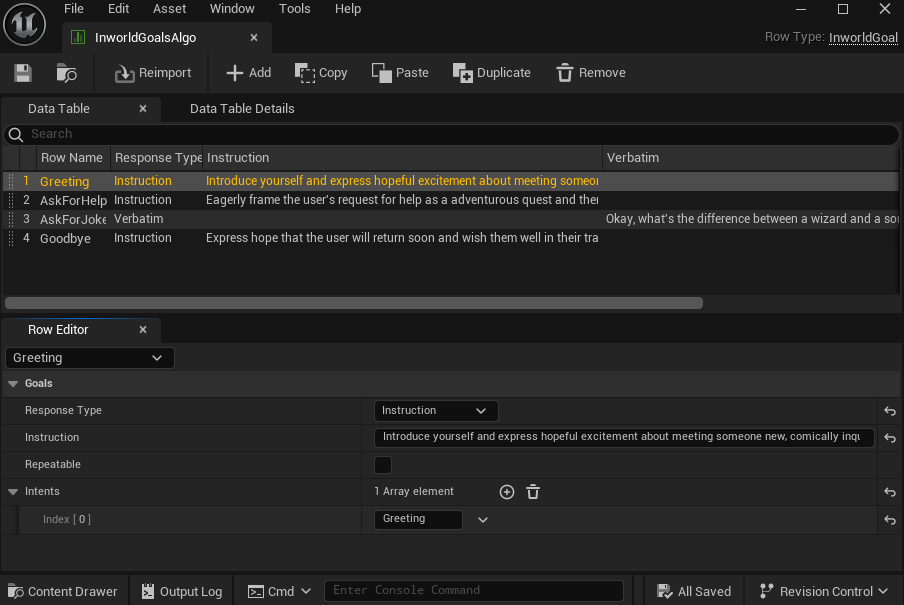Click the horizontal scrollbar in data table
Screen dimensions: 904x605
pyautogui.click(x=354, y=303)
